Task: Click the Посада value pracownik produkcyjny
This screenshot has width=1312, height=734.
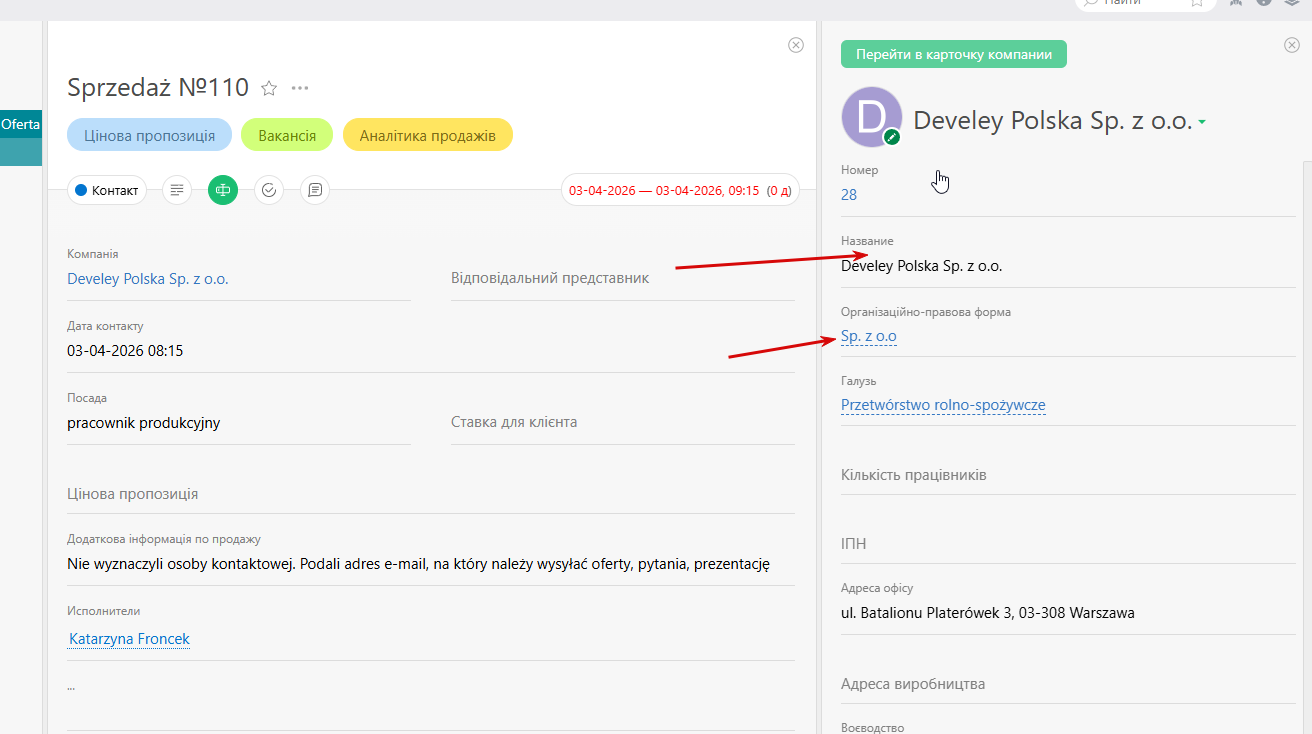Action: (x=144, y=423)
